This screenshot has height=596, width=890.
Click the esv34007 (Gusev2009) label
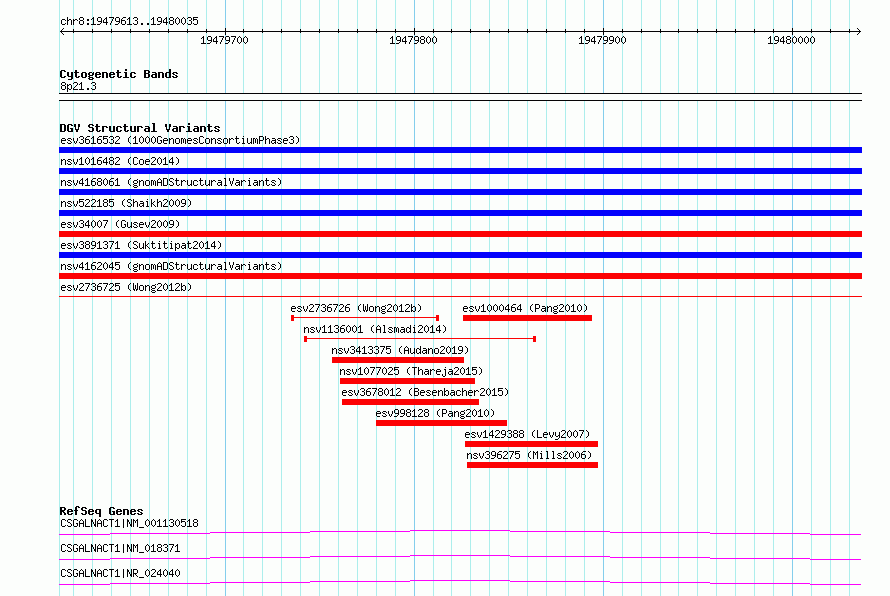coord(120,224)
